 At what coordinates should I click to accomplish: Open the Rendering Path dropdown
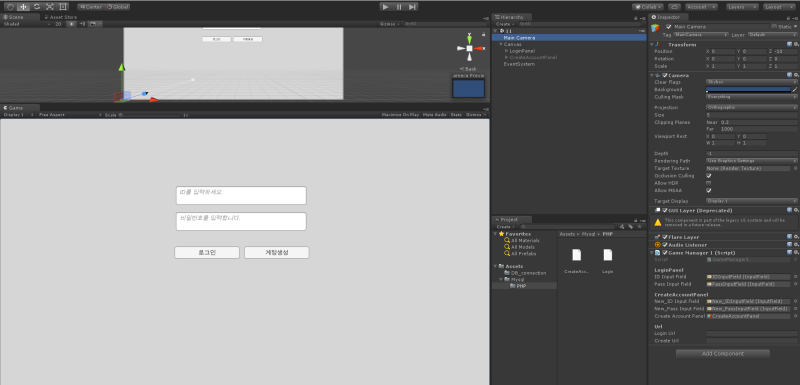752,161
